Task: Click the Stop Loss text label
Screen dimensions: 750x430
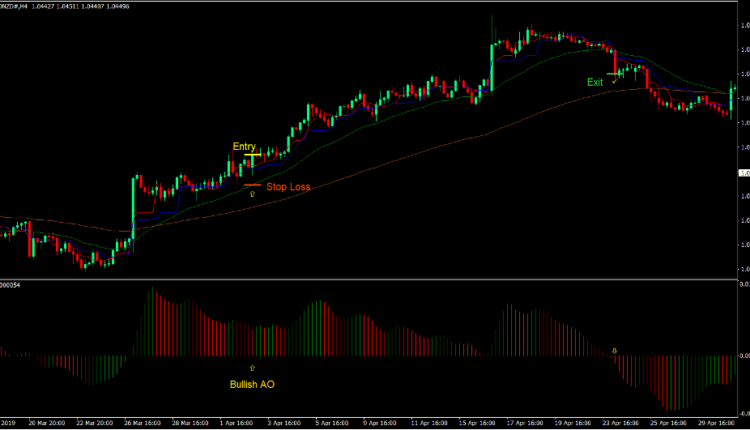Action: [x=288, y=186]
